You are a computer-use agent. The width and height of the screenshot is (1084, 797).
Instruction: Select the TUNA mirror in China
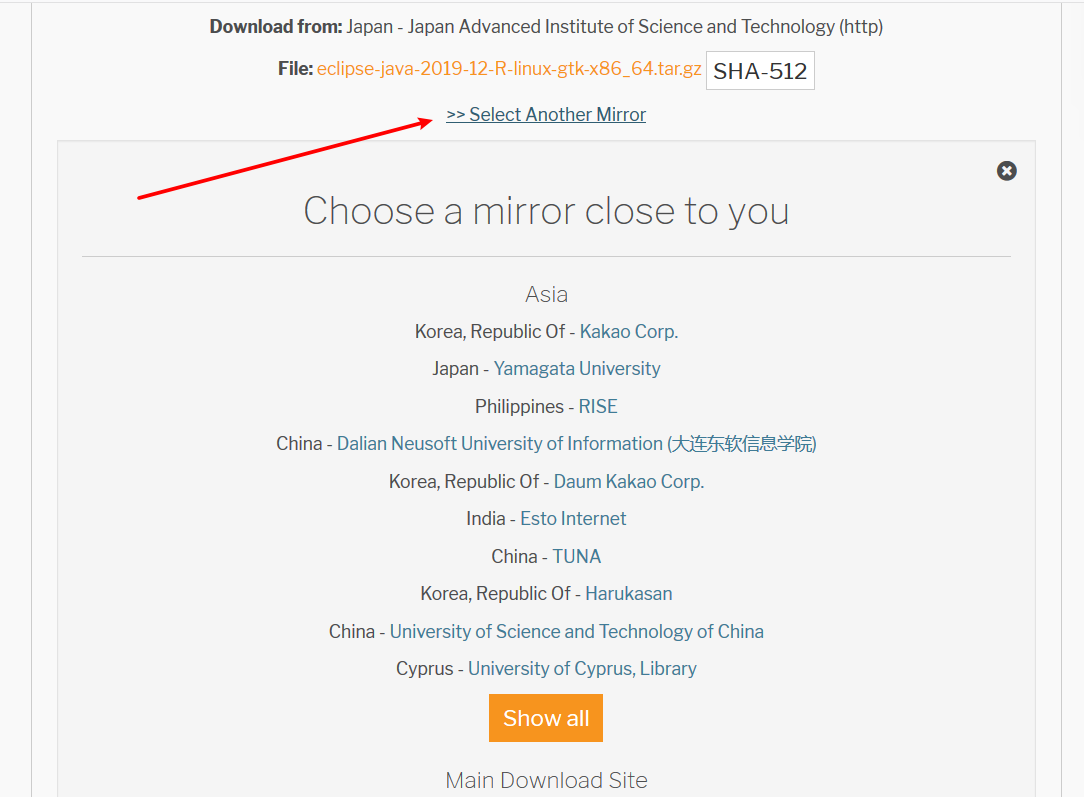tap(576, 556)
